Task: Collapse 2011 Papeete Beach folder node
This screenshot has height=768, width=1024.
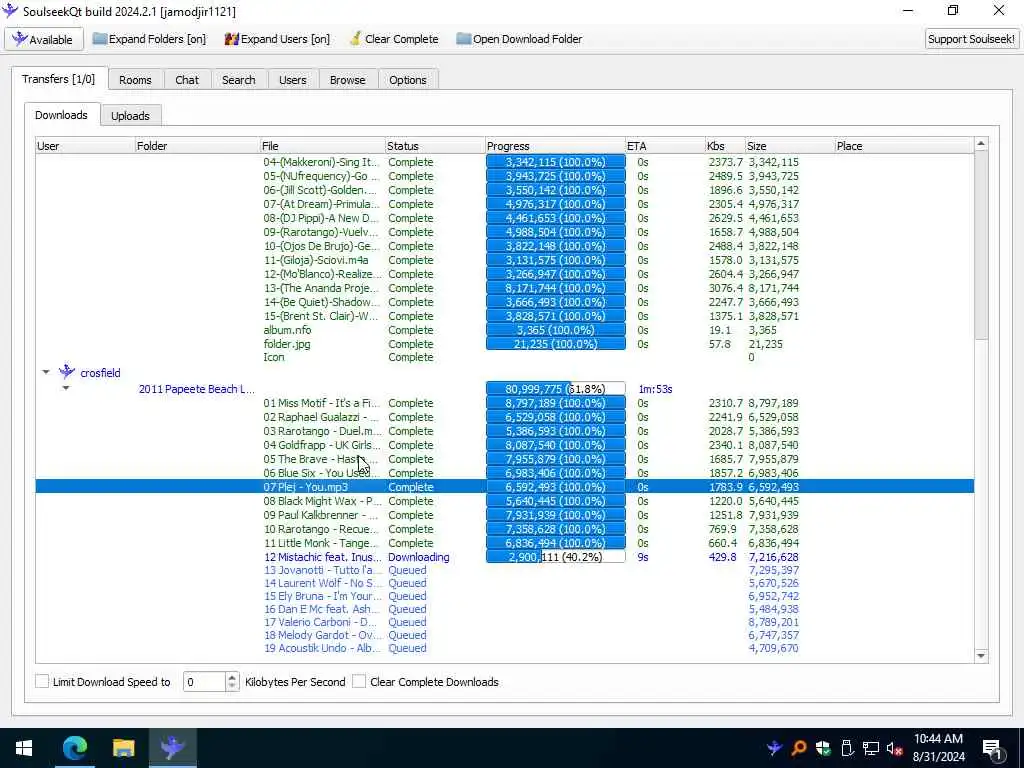Action: pyautogui.click(x=66, y=388)
